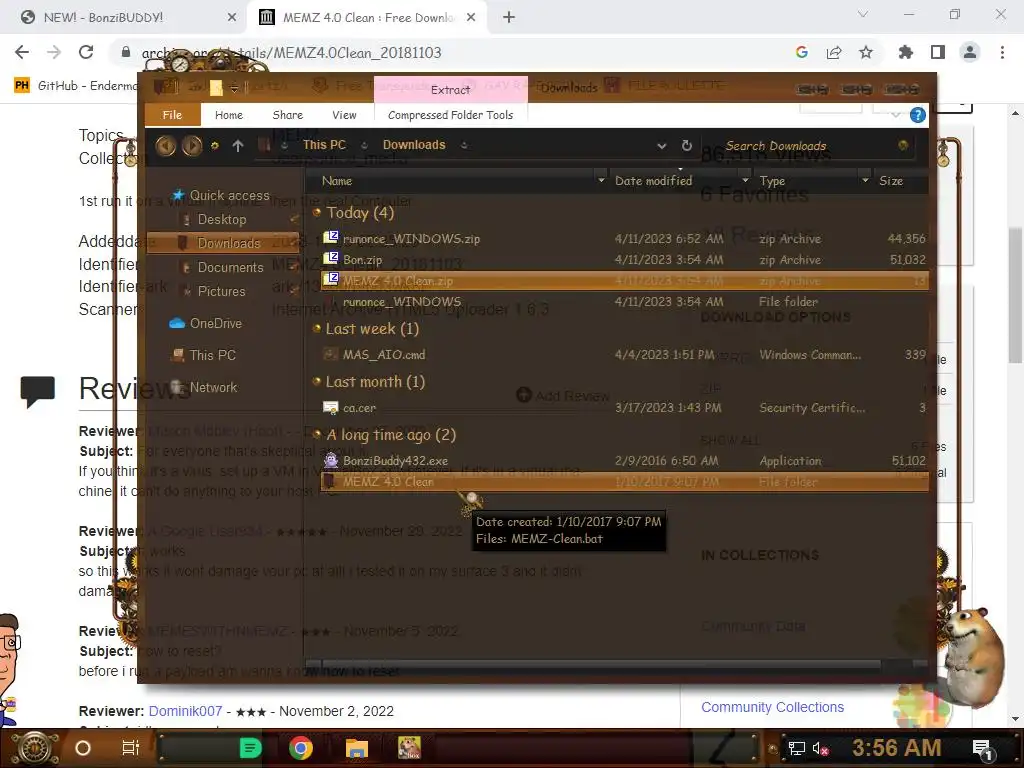Expand the ribbon chevron near help icon
The image size is (1024, 768).
(895, 115)
